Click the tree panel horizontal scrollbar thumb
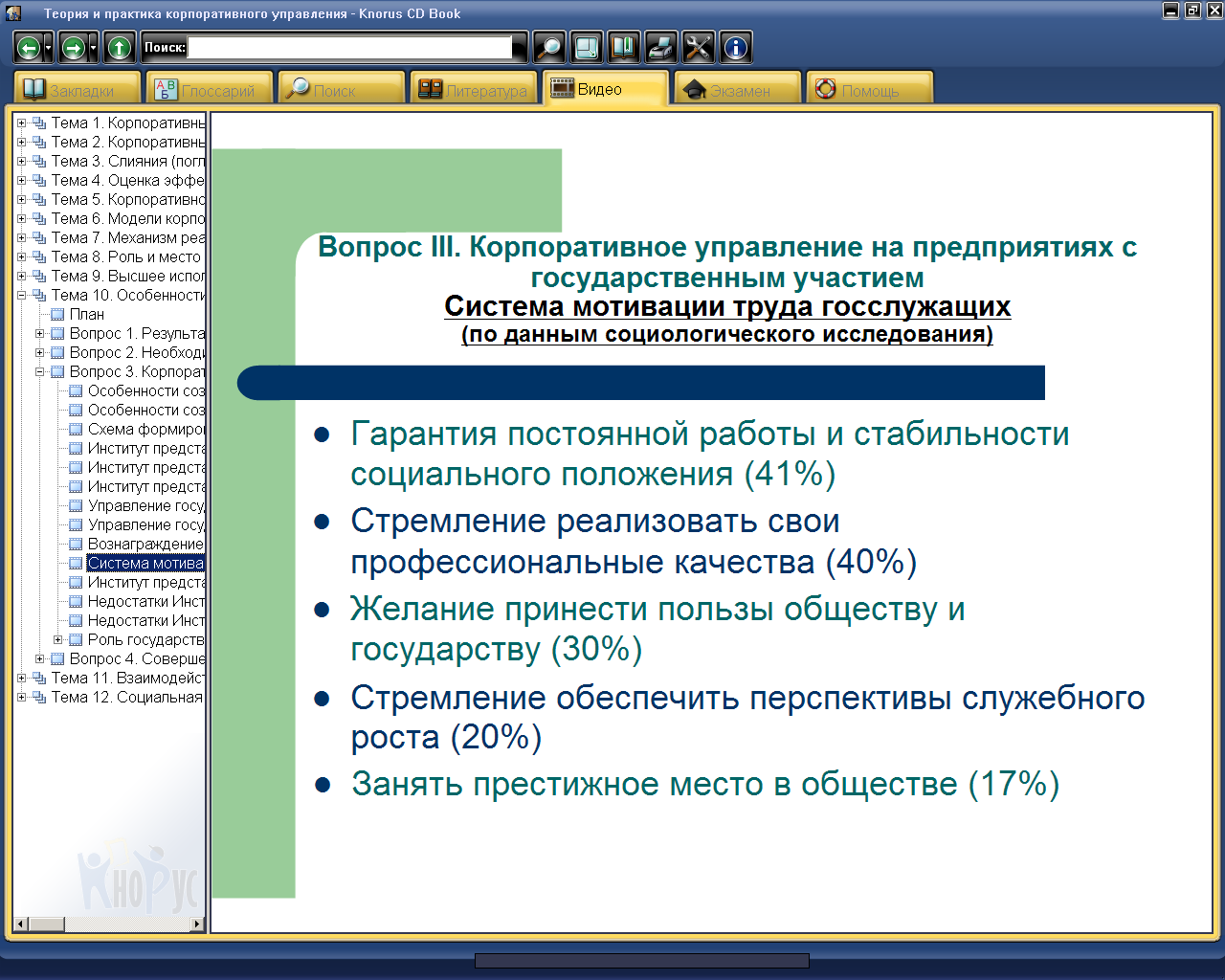The width and height of the screenshot is (1225, 980). [x=46, y=924]
